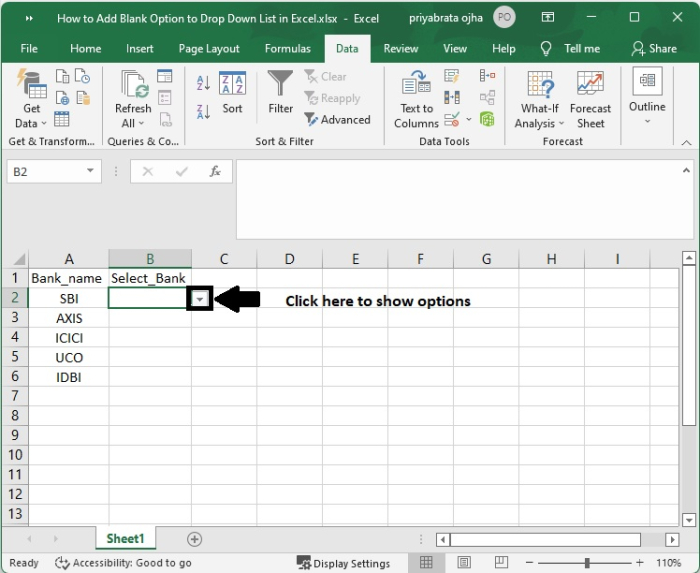Viewport: 700px width, 573px height.
Task: Click Text to Columns
Action: click(416, 99)
